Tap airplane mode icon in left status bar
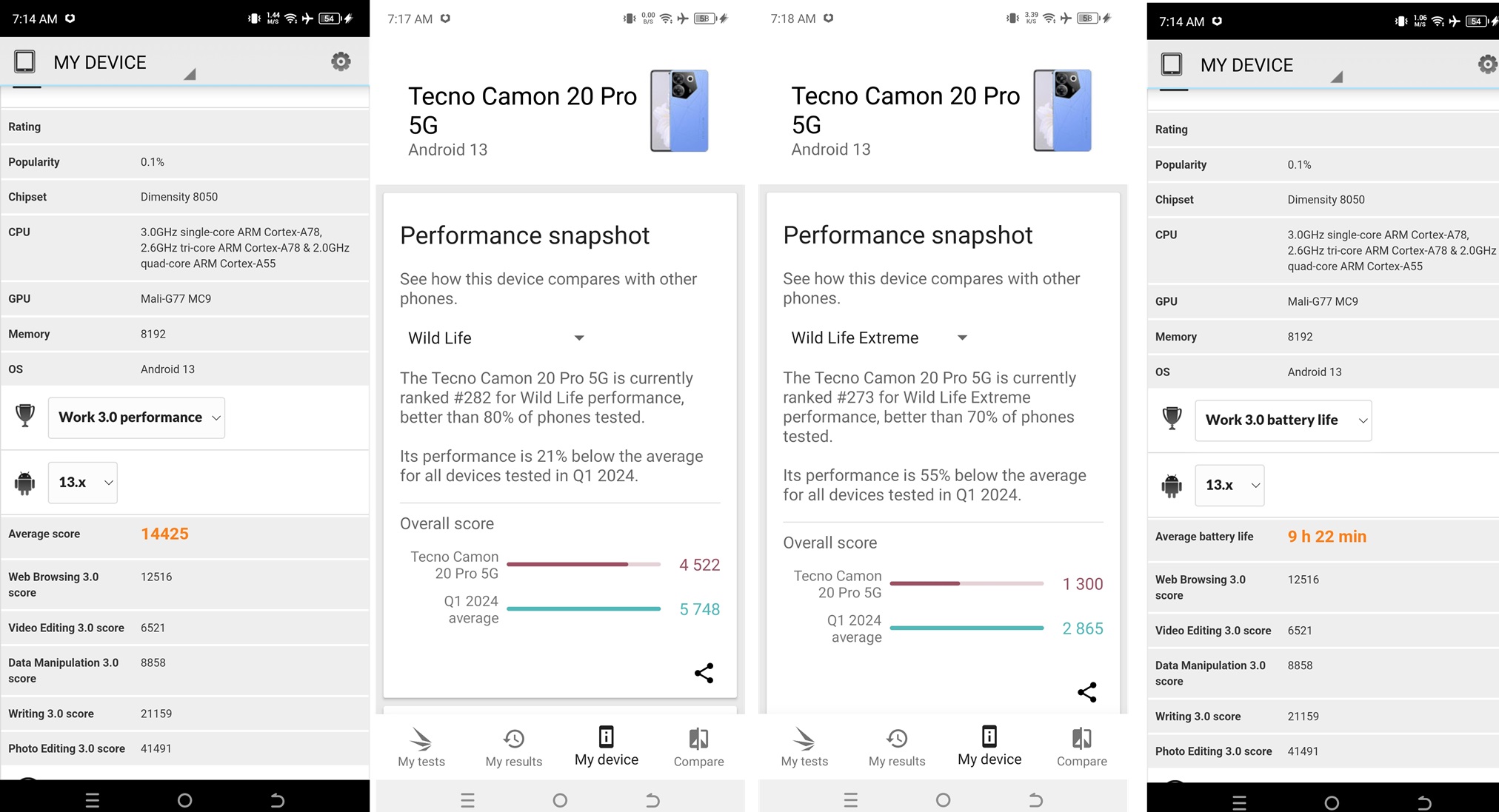The width and height of the screenshot is (1499, 812). pos(307,19)
